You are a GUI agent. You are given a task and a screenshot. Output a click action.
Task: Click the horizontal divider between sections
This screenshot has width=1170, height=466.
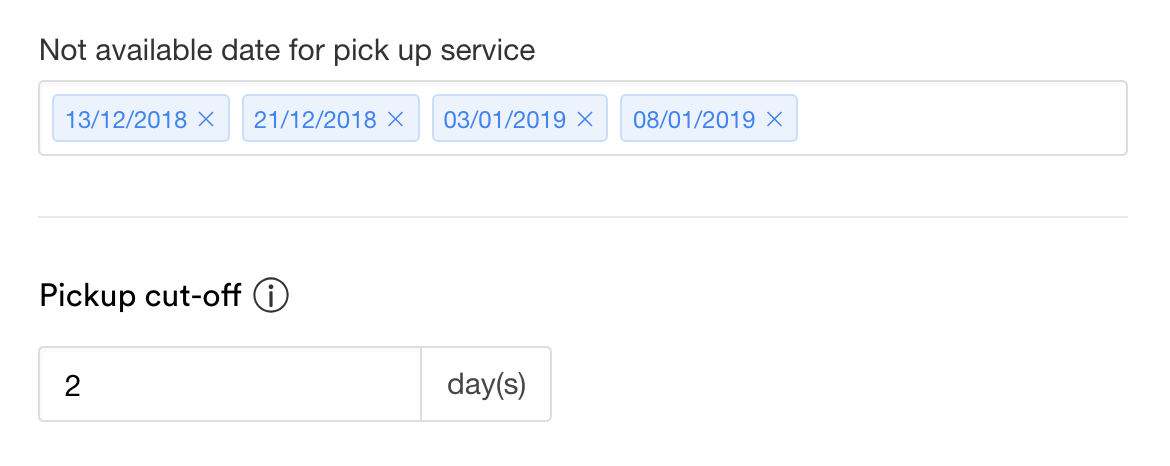point(583,217)
